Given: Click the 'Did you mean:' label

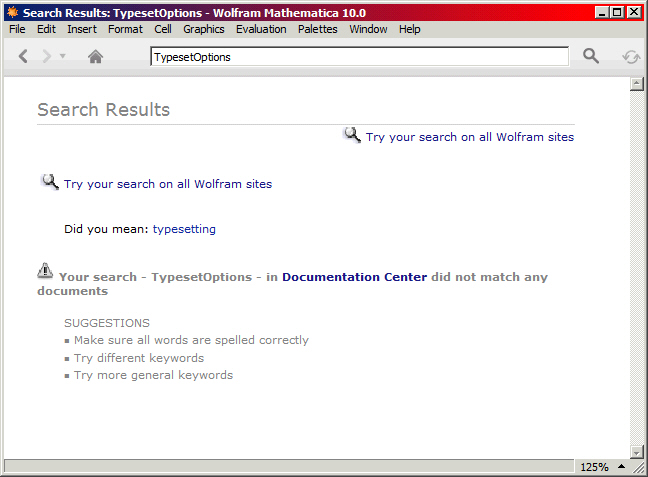Looking at the screenshot, I should click(106, 229).
